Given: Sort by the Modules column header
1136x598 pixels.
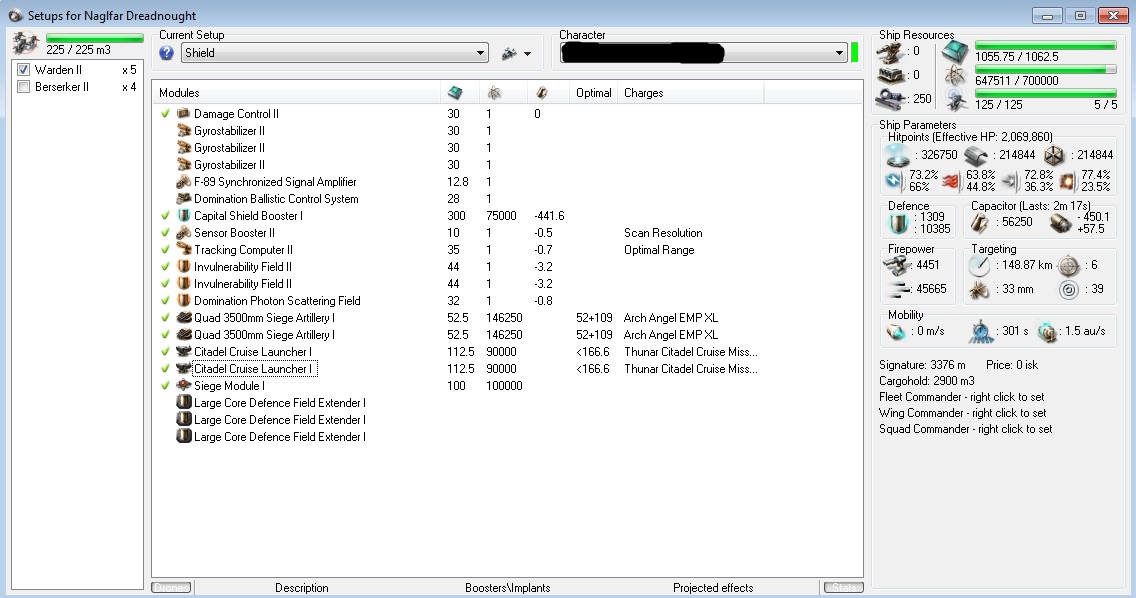Looking at the screenshot, I should (296, 93).
